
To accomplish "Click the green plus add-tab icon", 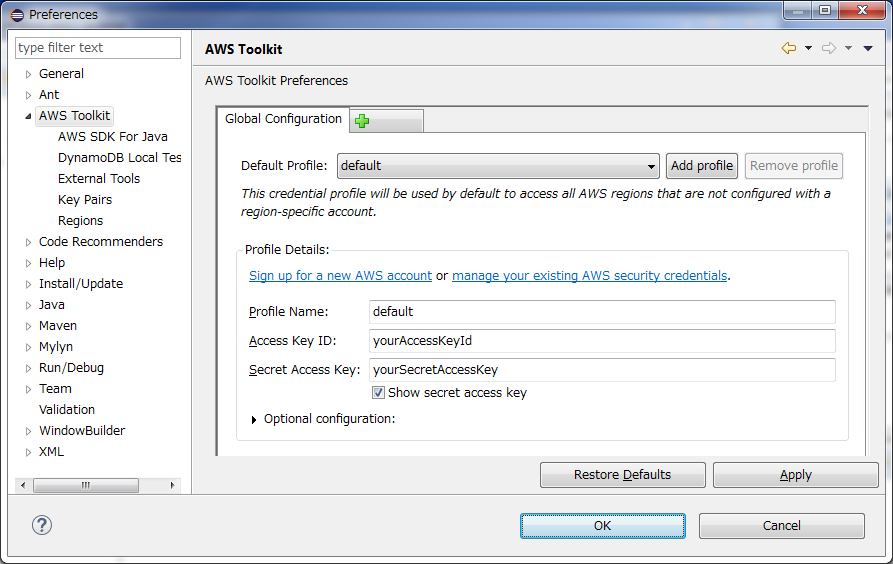I will (x=362, y=121).
